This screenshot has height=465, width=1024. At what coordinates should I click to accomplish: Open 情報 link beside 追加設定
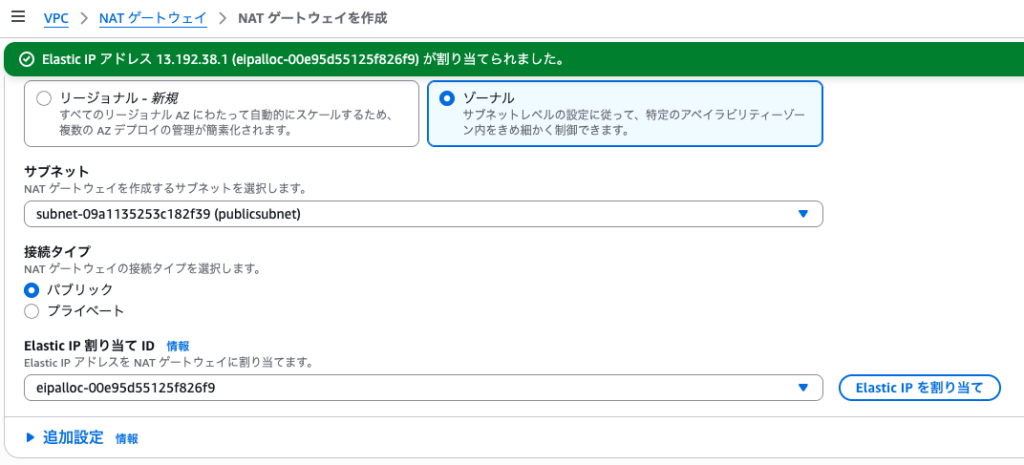pos(127,439)
